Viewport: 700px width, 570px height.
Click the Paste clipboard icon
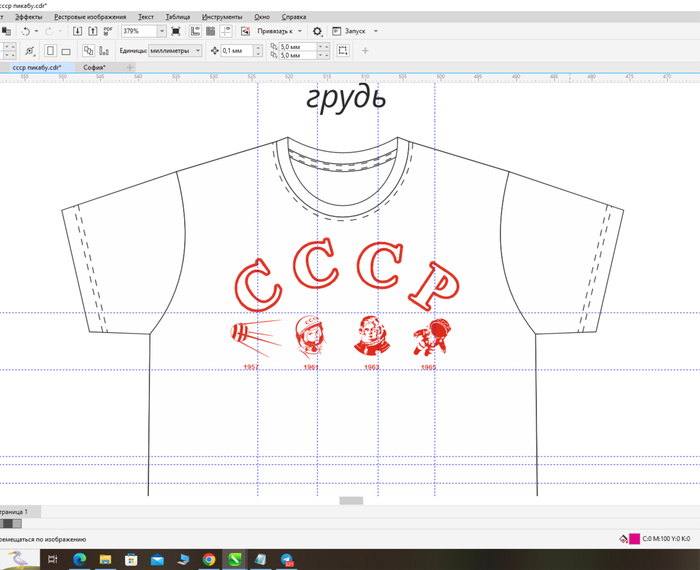[x=6, y=31]
